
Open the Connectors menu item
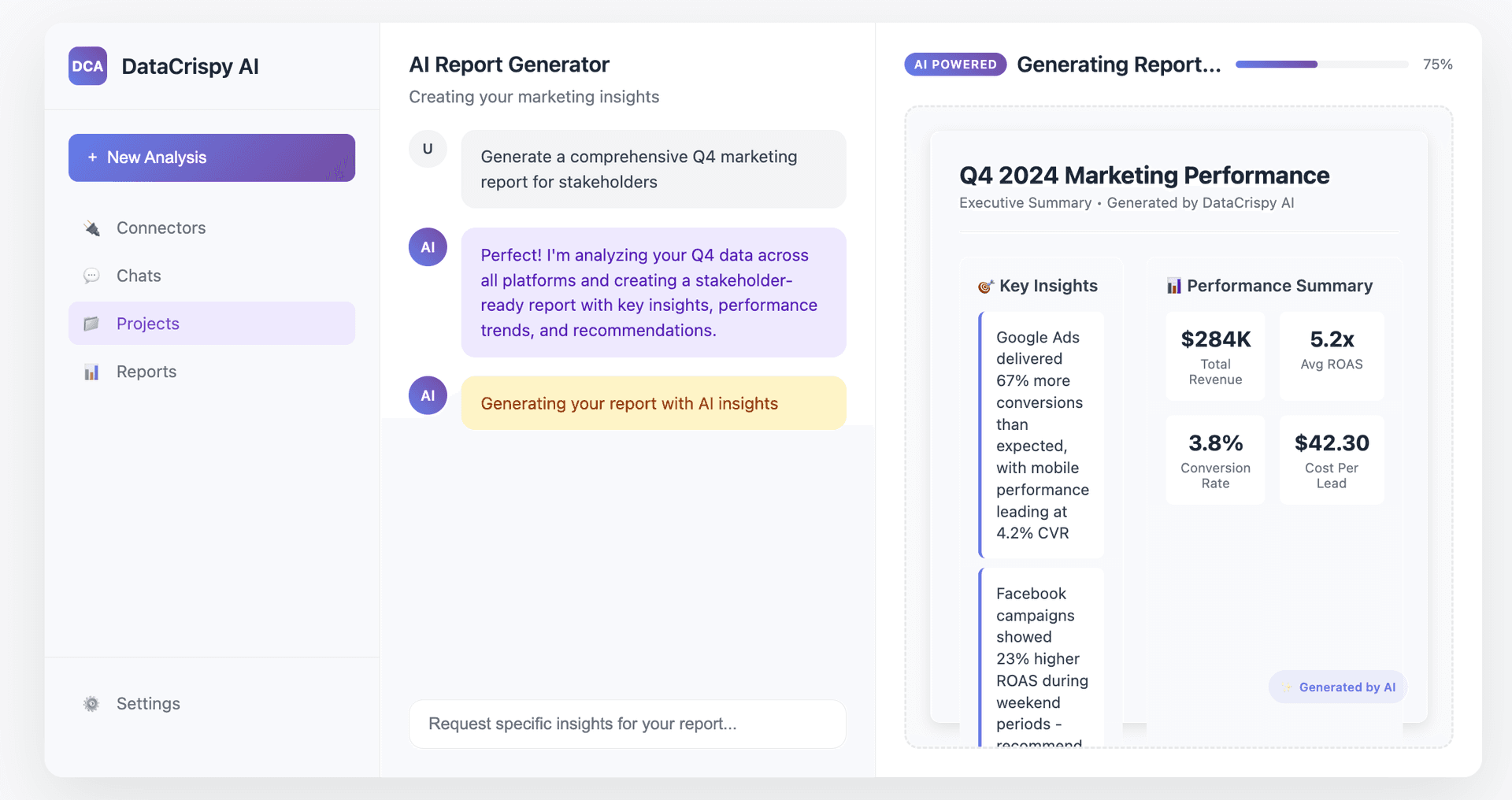(161, 228)
